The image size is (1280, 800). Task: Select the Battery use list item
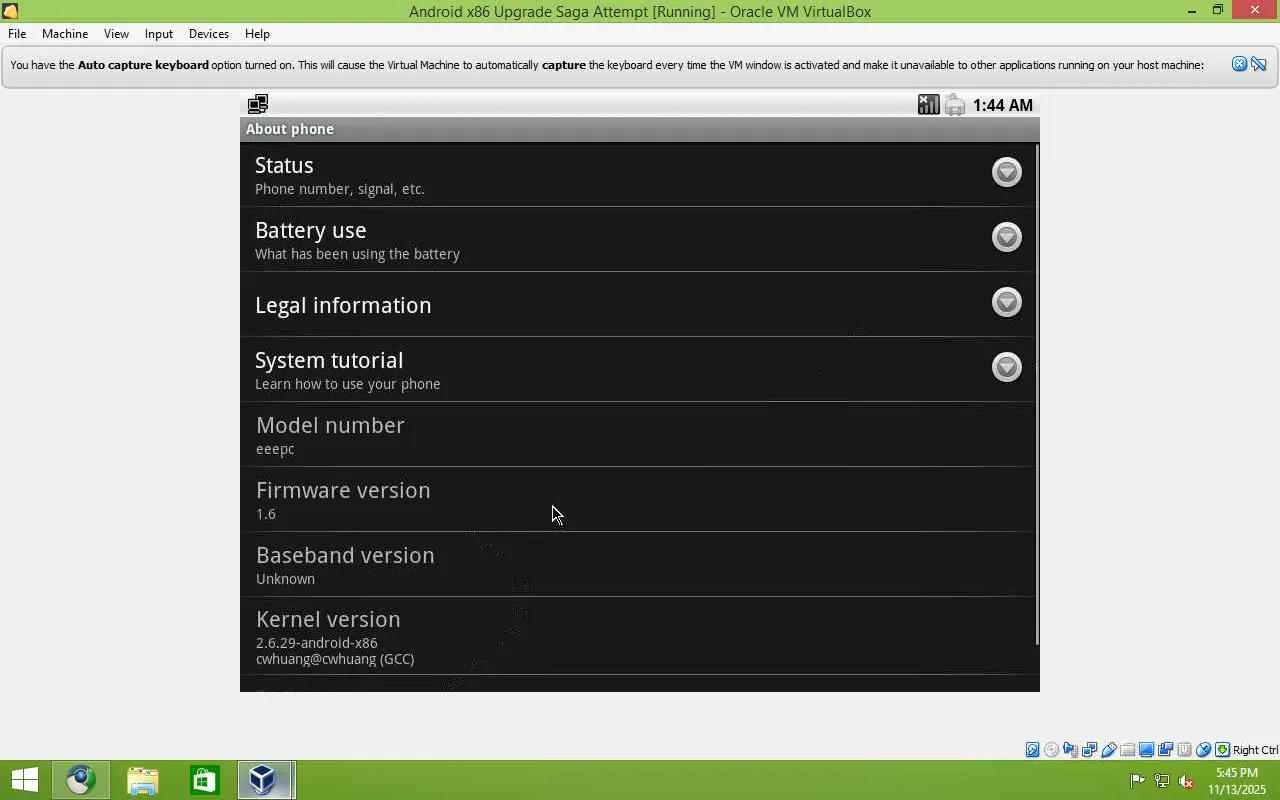[x=637, y=240]
